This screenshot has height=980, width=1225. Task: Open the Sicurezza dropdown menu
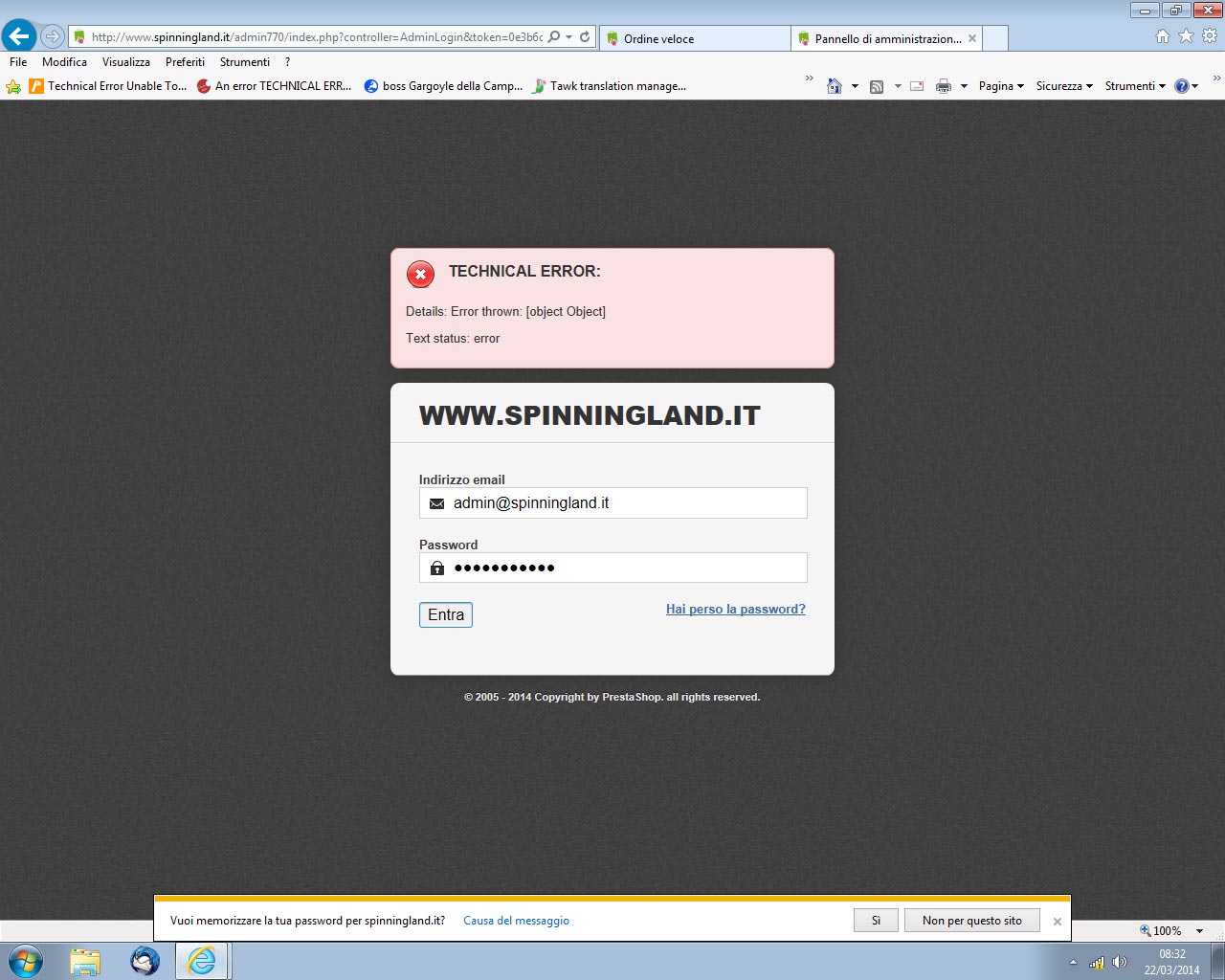pos(1064,86)
